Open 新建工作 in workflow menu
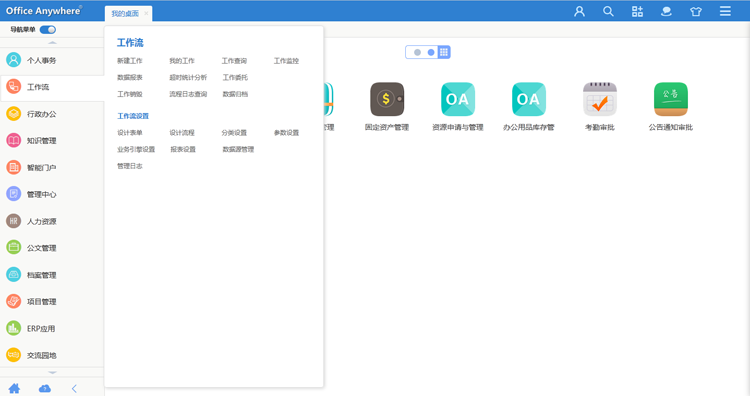 (x=130, y=61)
